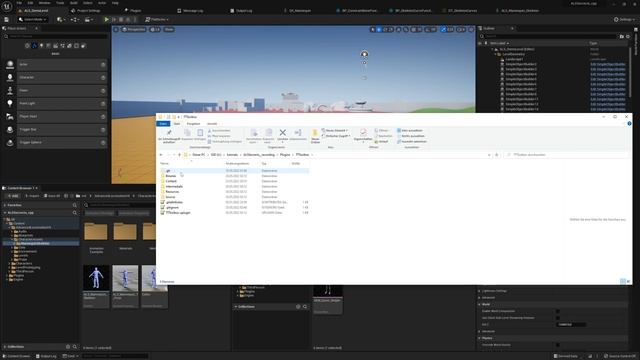Toggle the Outliner visibility eye column header
Screen dimensions: 640x360
point(480,43)
